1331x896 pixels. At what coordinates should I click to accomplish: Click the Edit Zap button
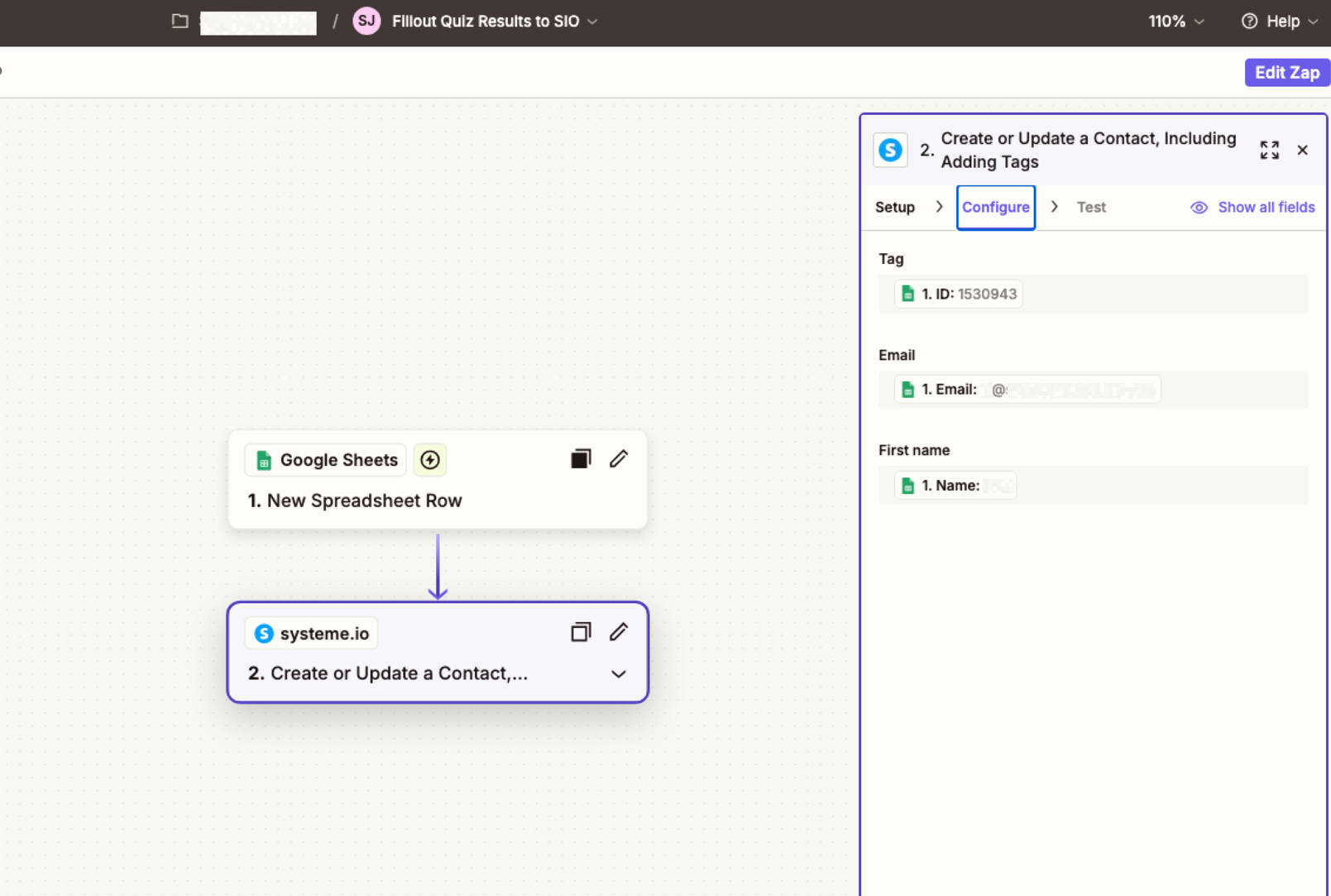[x=1287, y=73]
